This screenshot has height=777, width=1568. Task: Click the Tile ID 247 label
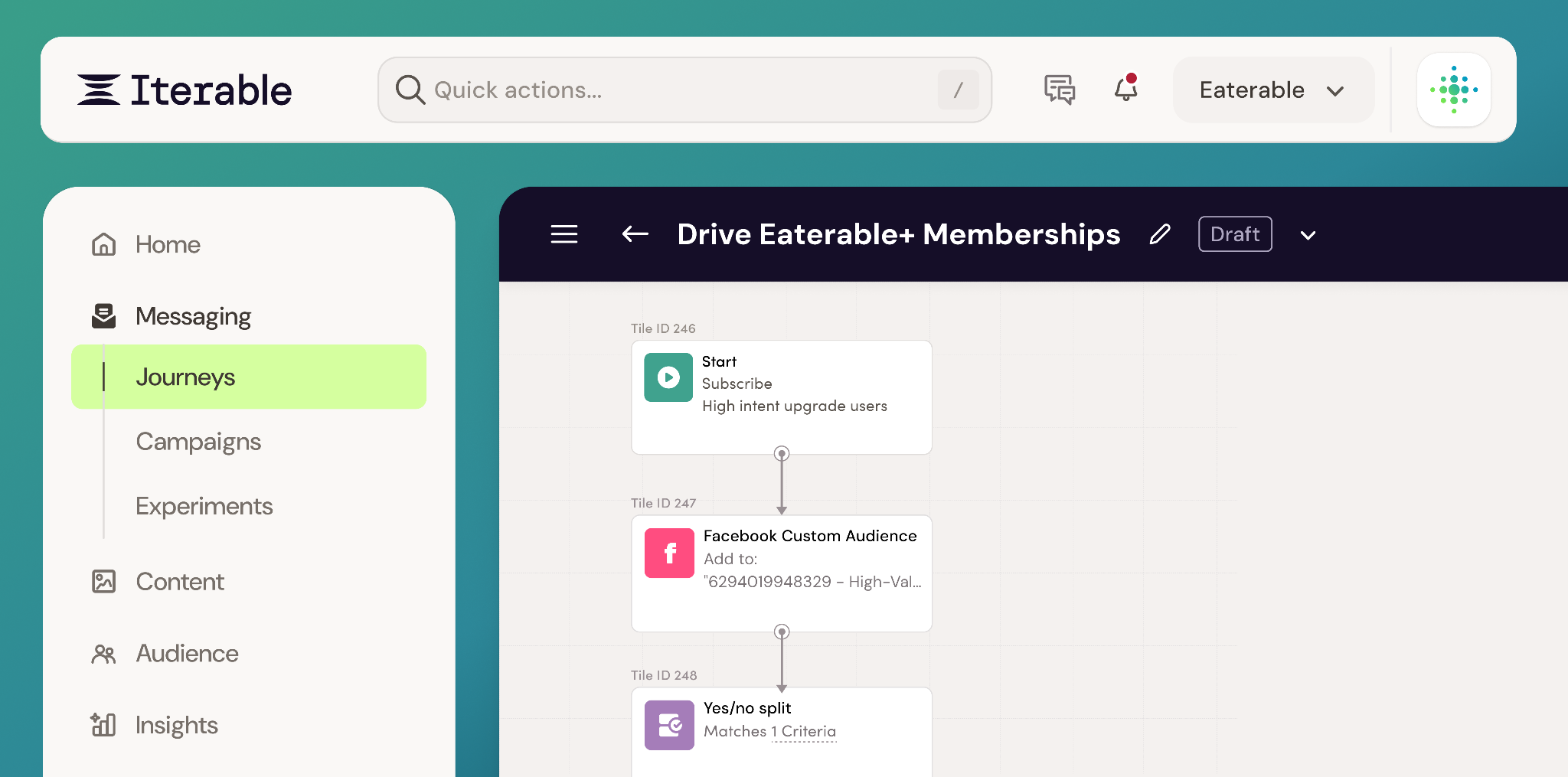[x=663, y=503]
